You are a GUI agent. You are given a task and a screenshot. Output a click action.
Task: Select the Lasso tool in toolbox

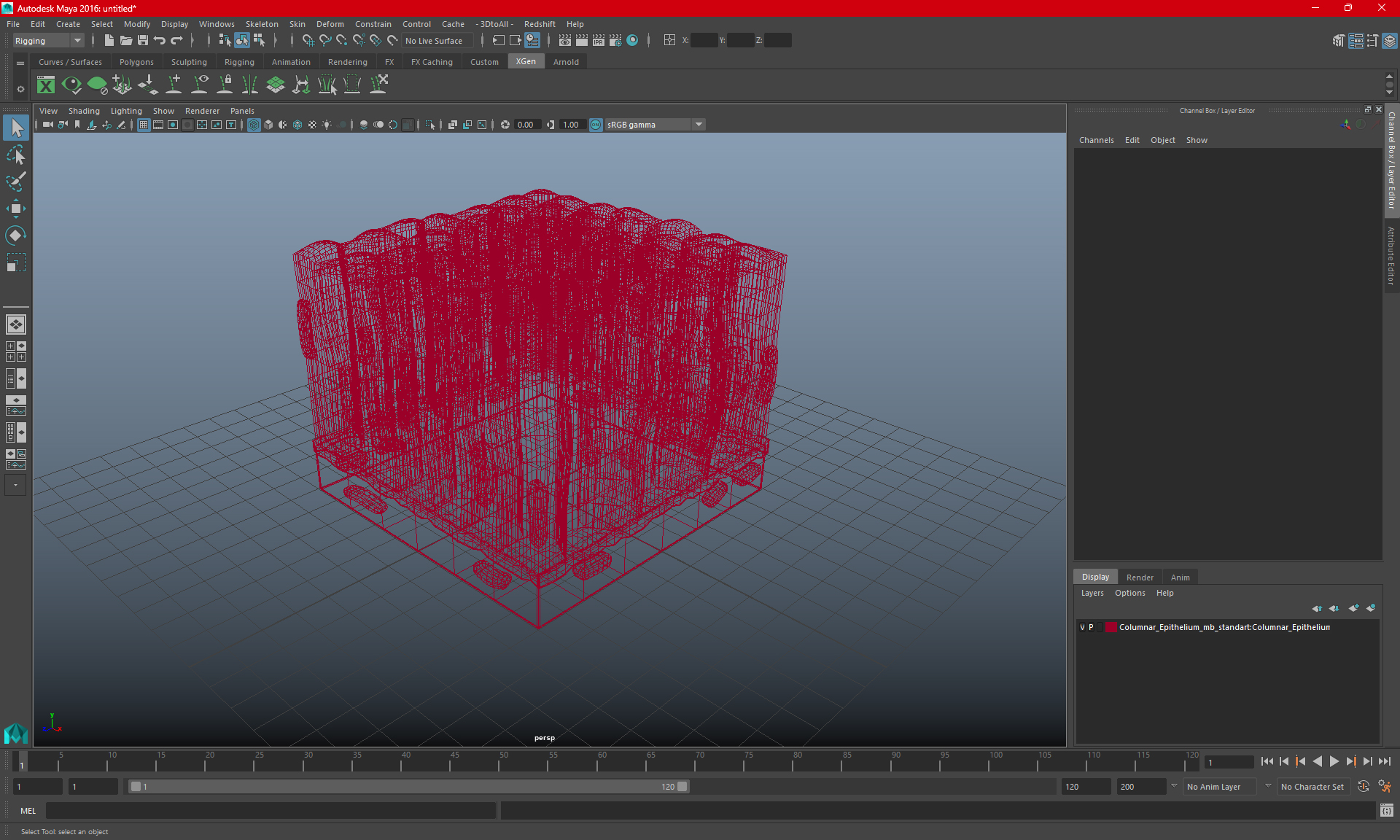(x=15, y=155)
